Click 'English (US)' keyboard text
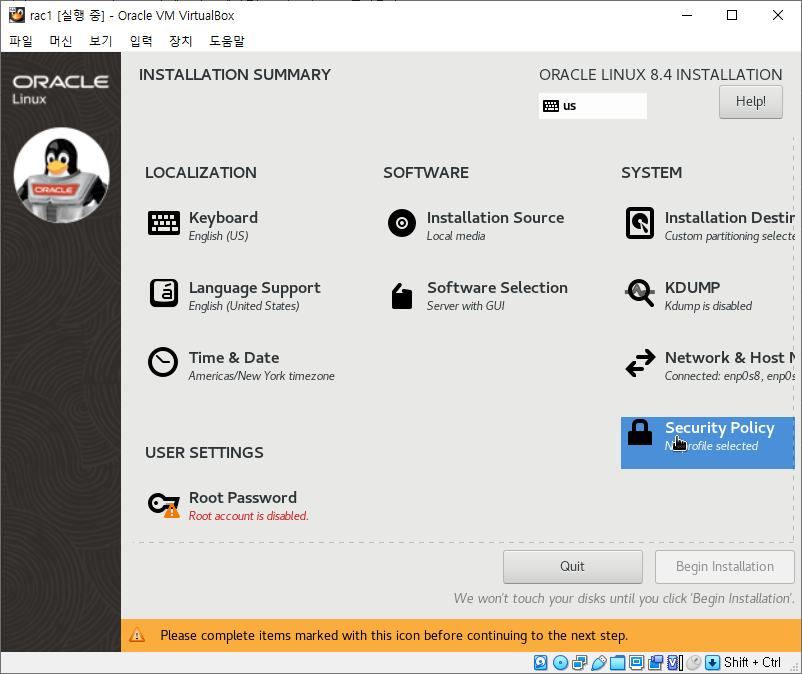 click(218, 236)
